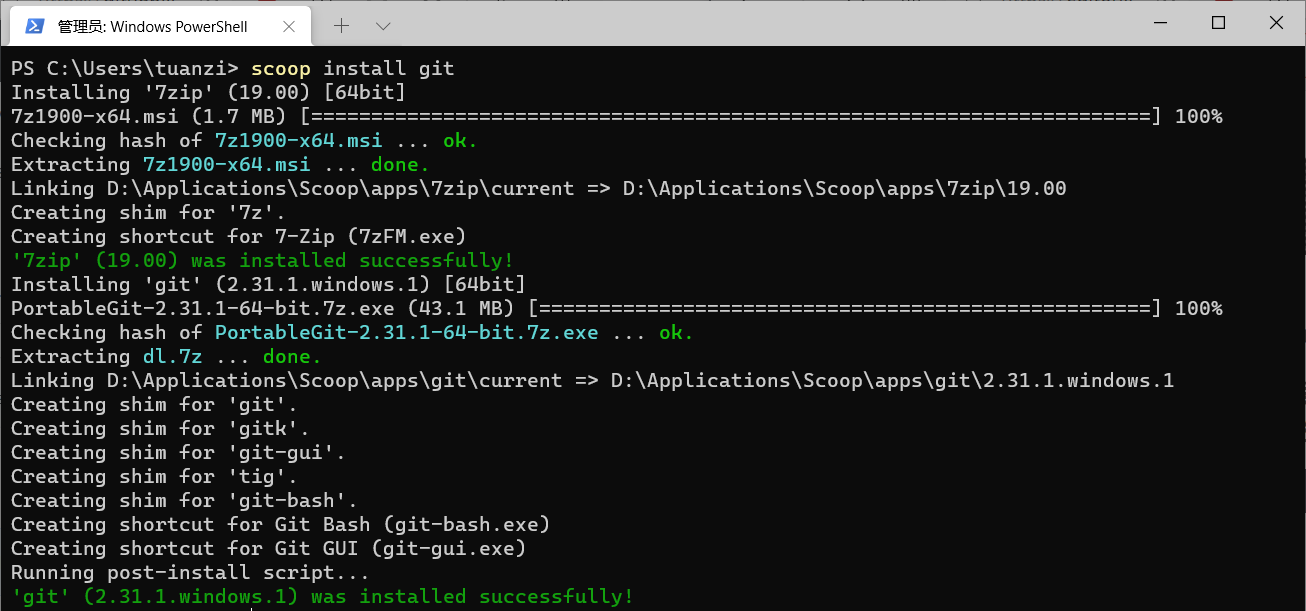Click the 'done.' text after Extracting dl.7z
This screenshot has height=611, width=1306.
291,356
